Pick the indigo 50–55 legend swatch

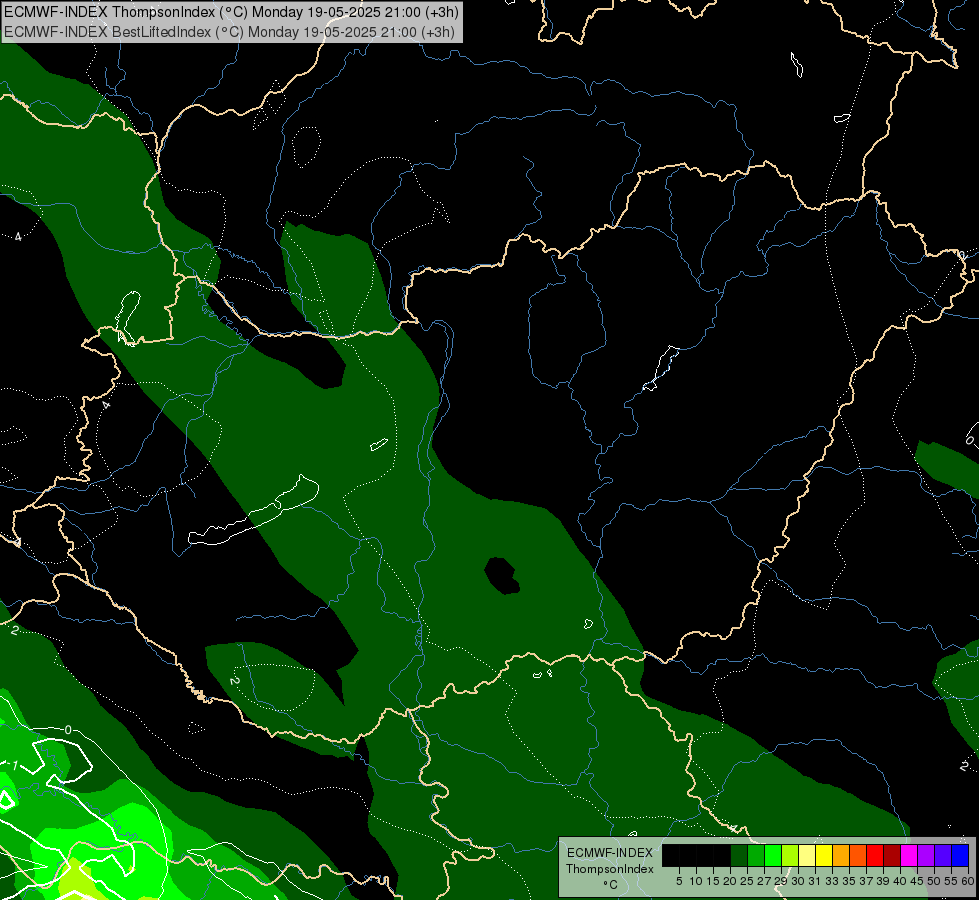(x=943, y=855)
